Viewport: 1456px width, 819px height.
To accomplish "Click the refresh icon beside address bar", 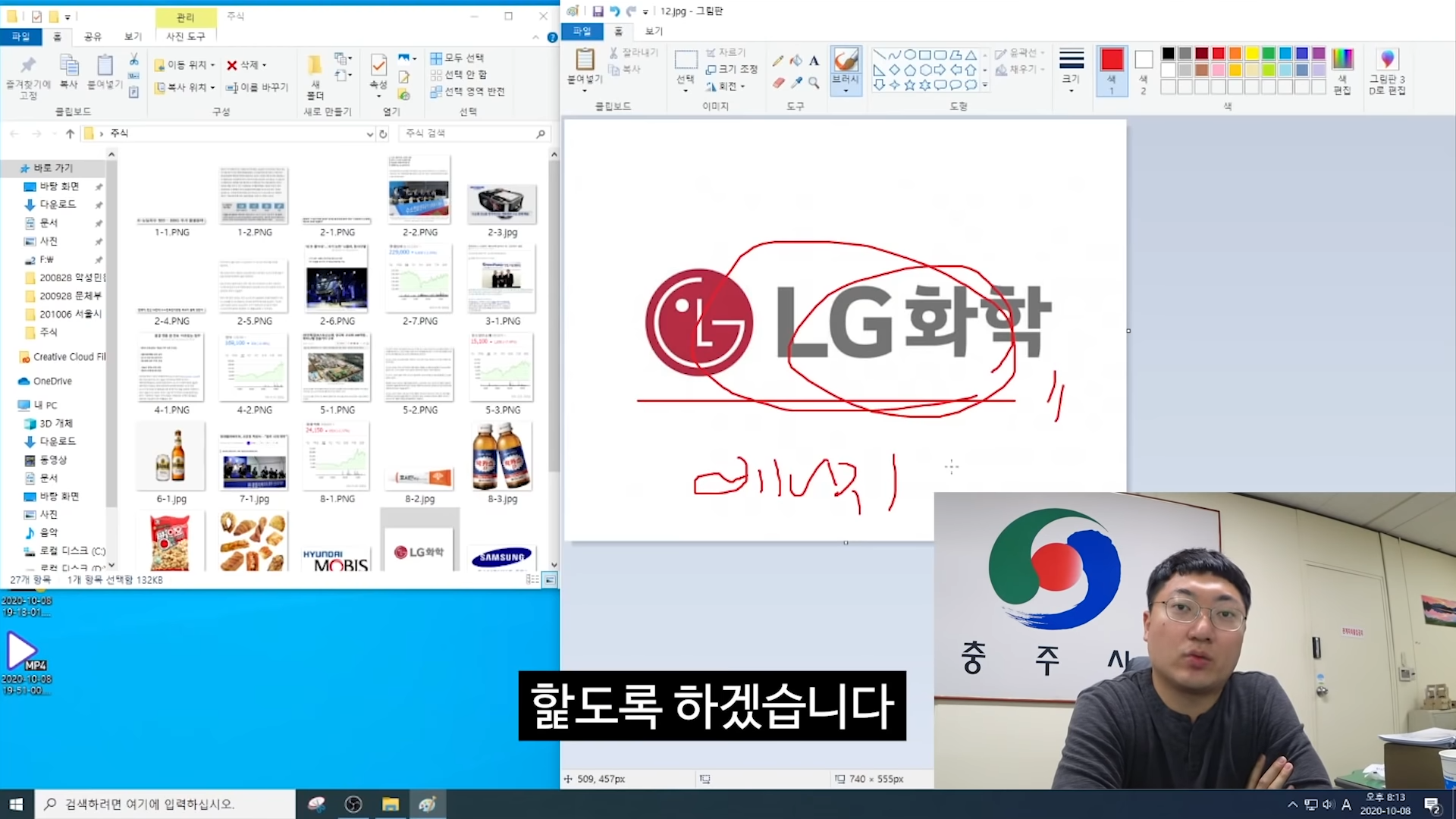I will pos(383,134).
